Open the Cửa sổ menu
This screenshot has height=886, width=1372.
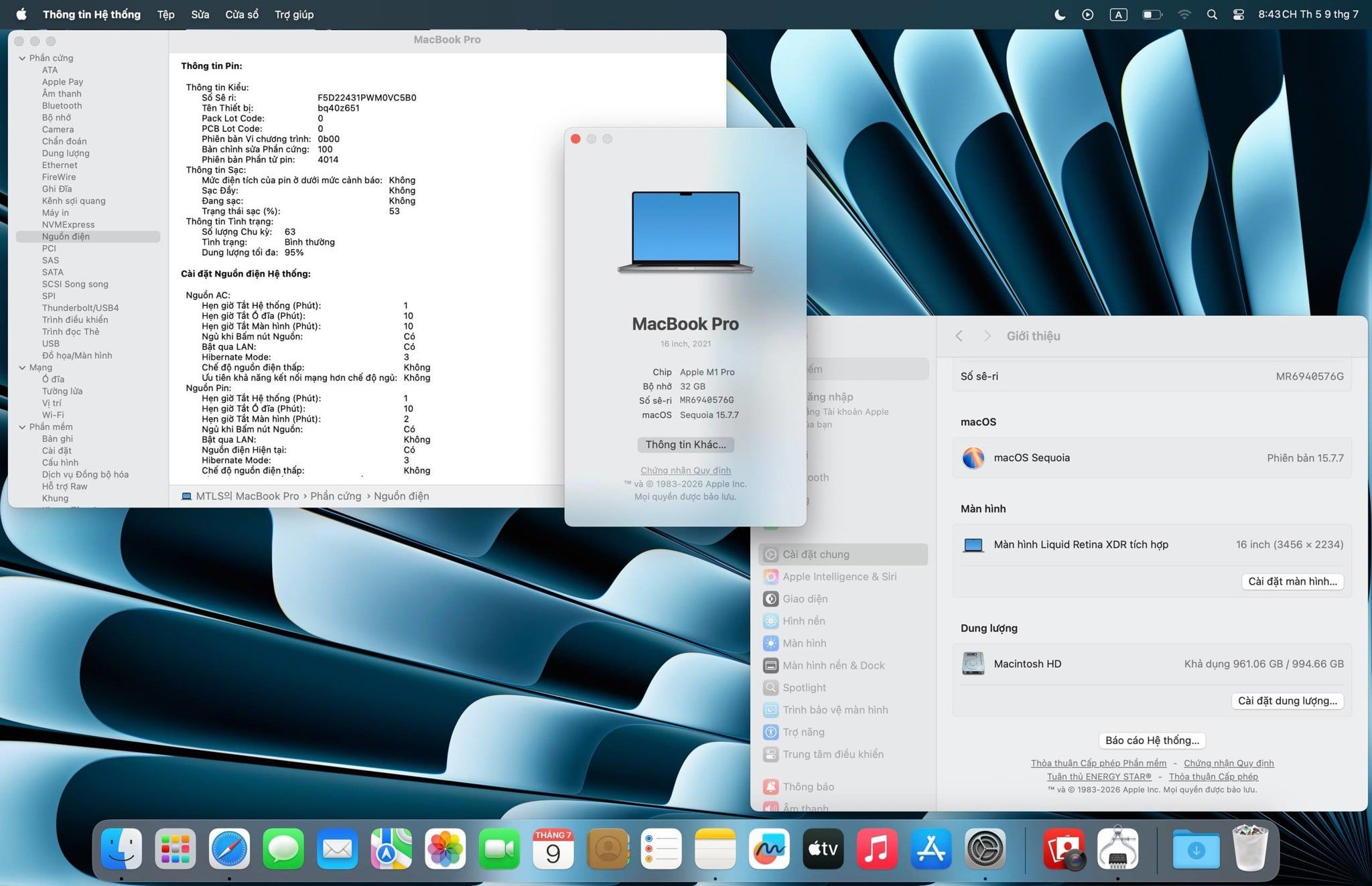(242, 14)
